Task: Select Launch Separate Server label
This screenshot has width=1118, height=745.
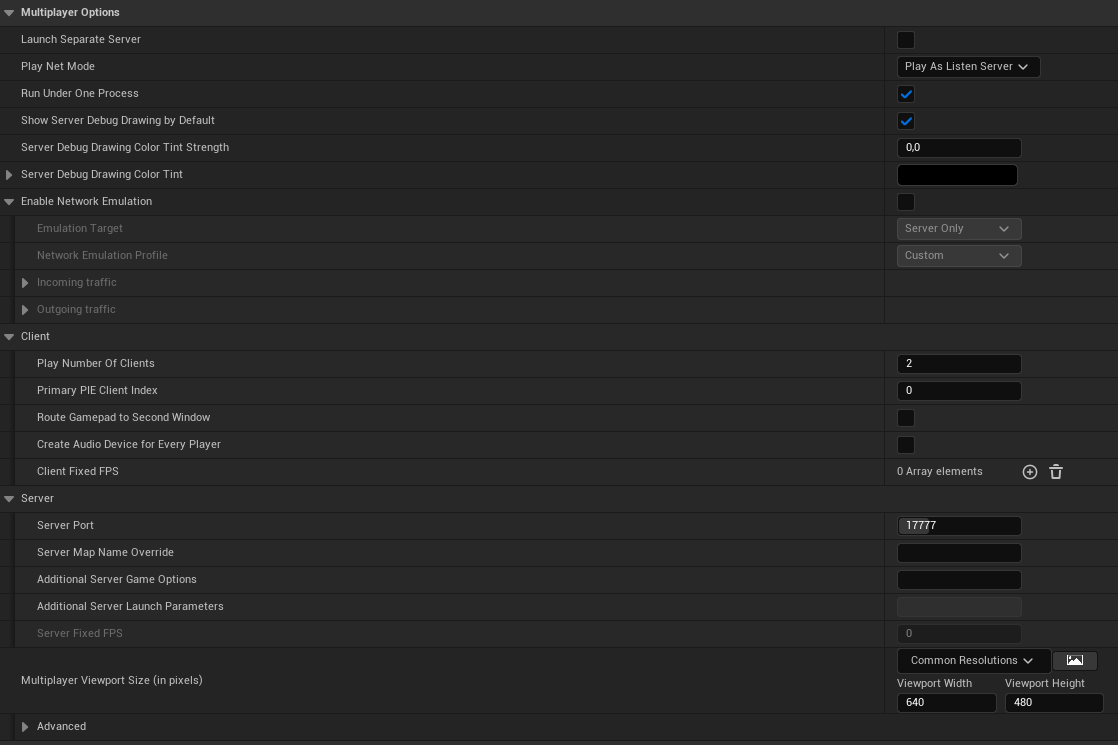Action: [81, 39]
